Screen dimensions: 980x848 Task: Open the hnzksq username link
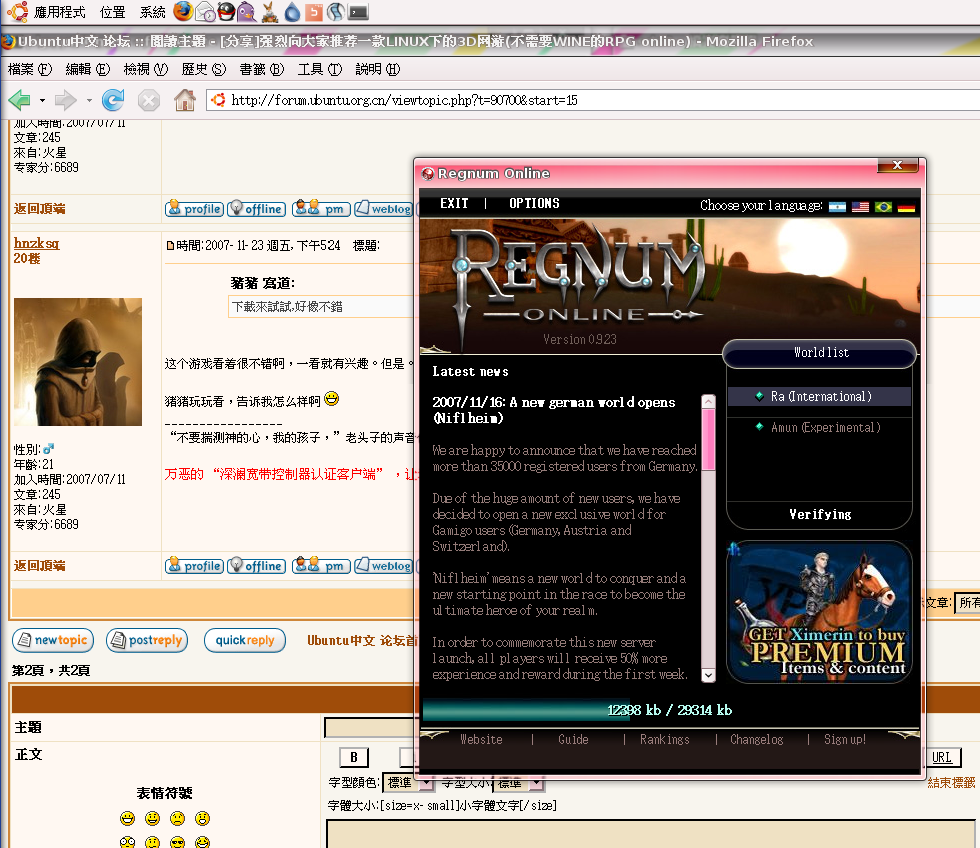tap(36, 243)
